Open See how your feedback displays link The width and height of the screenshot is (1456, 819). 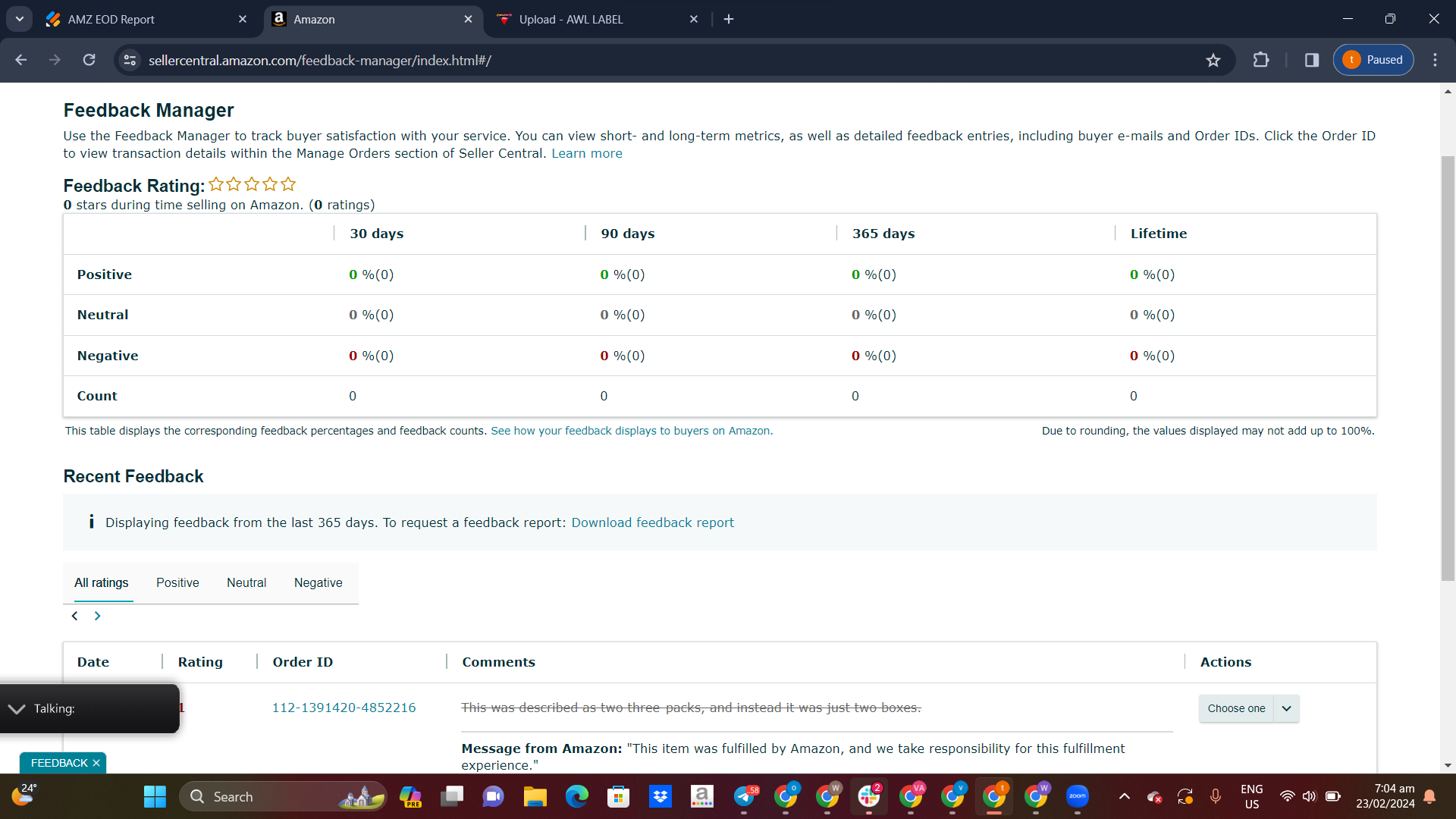pos(632,431)
